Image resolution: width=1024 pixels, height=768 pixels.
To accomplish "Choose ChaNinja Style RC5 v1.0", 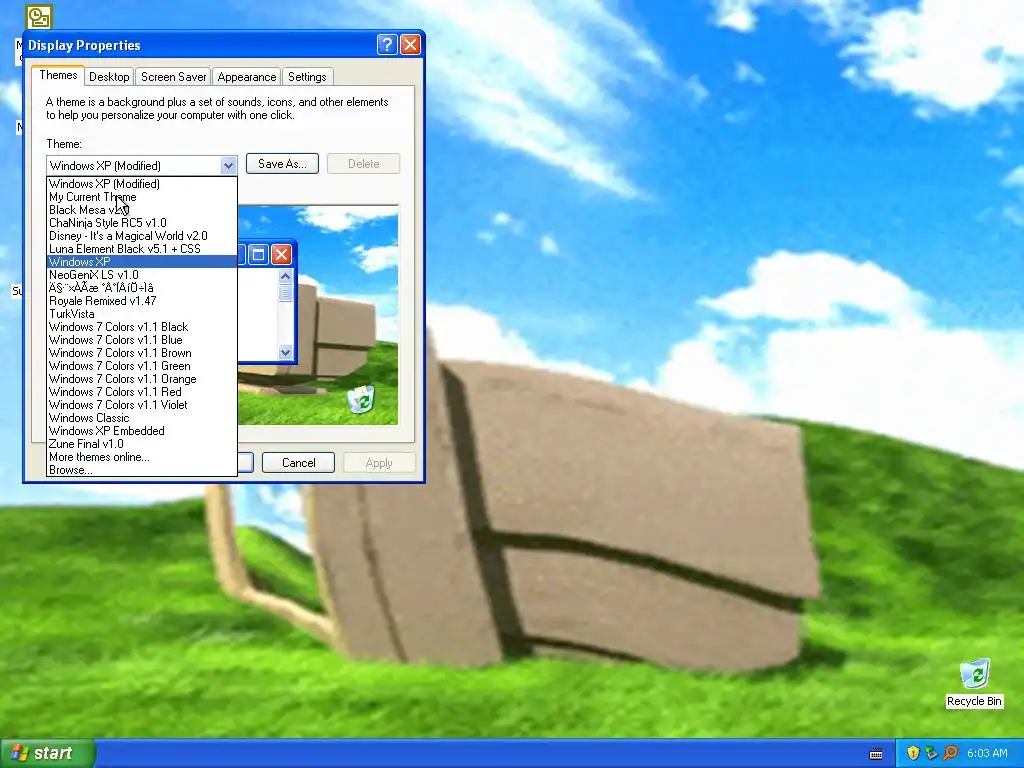I will (x=142, y=223).
